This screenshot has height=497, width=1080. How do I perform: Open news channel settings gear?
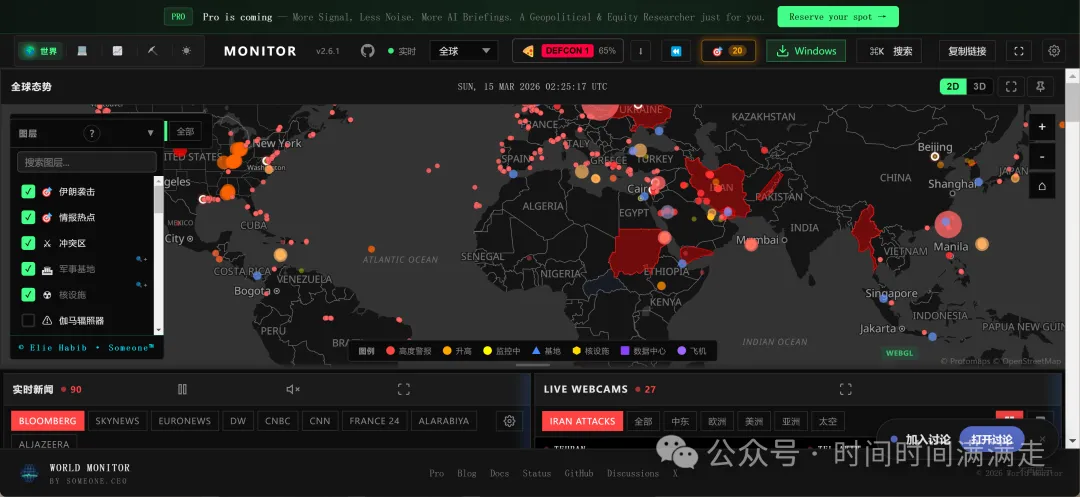(x=510, y=421)
